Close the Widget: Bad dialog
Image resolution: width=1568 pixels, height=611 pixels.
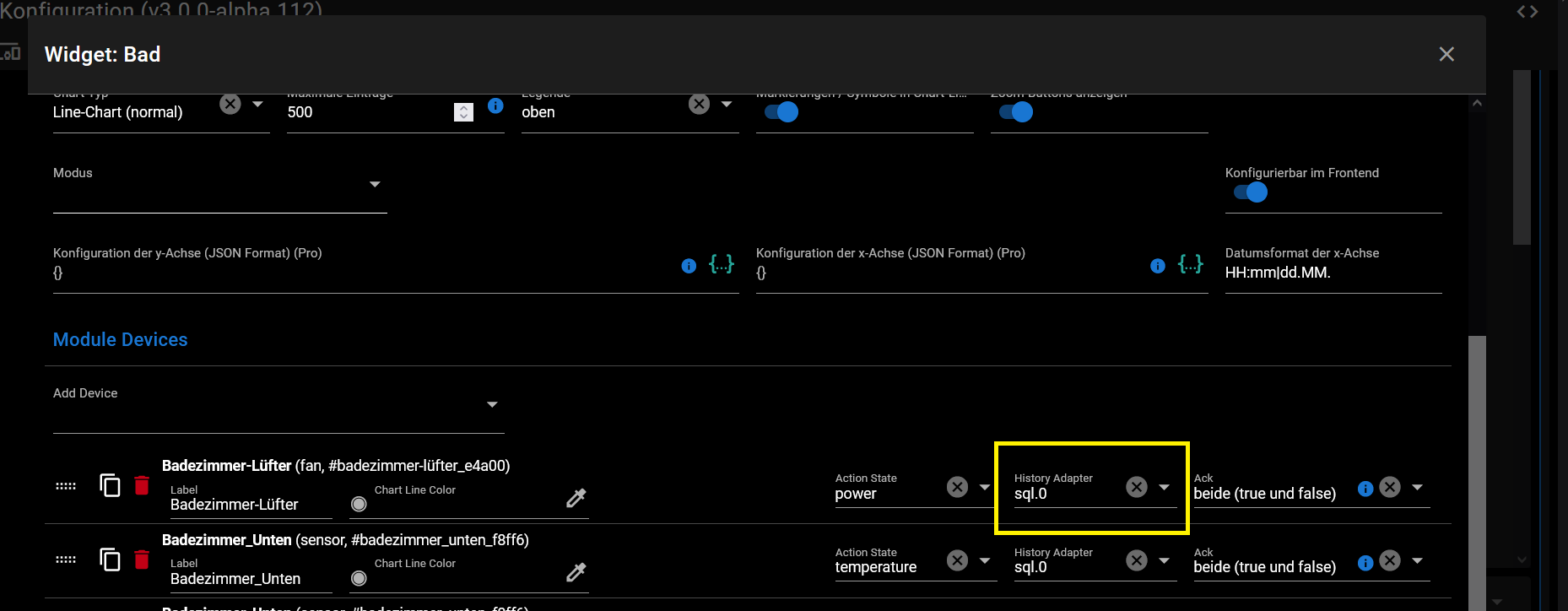tap(1446, 54)
